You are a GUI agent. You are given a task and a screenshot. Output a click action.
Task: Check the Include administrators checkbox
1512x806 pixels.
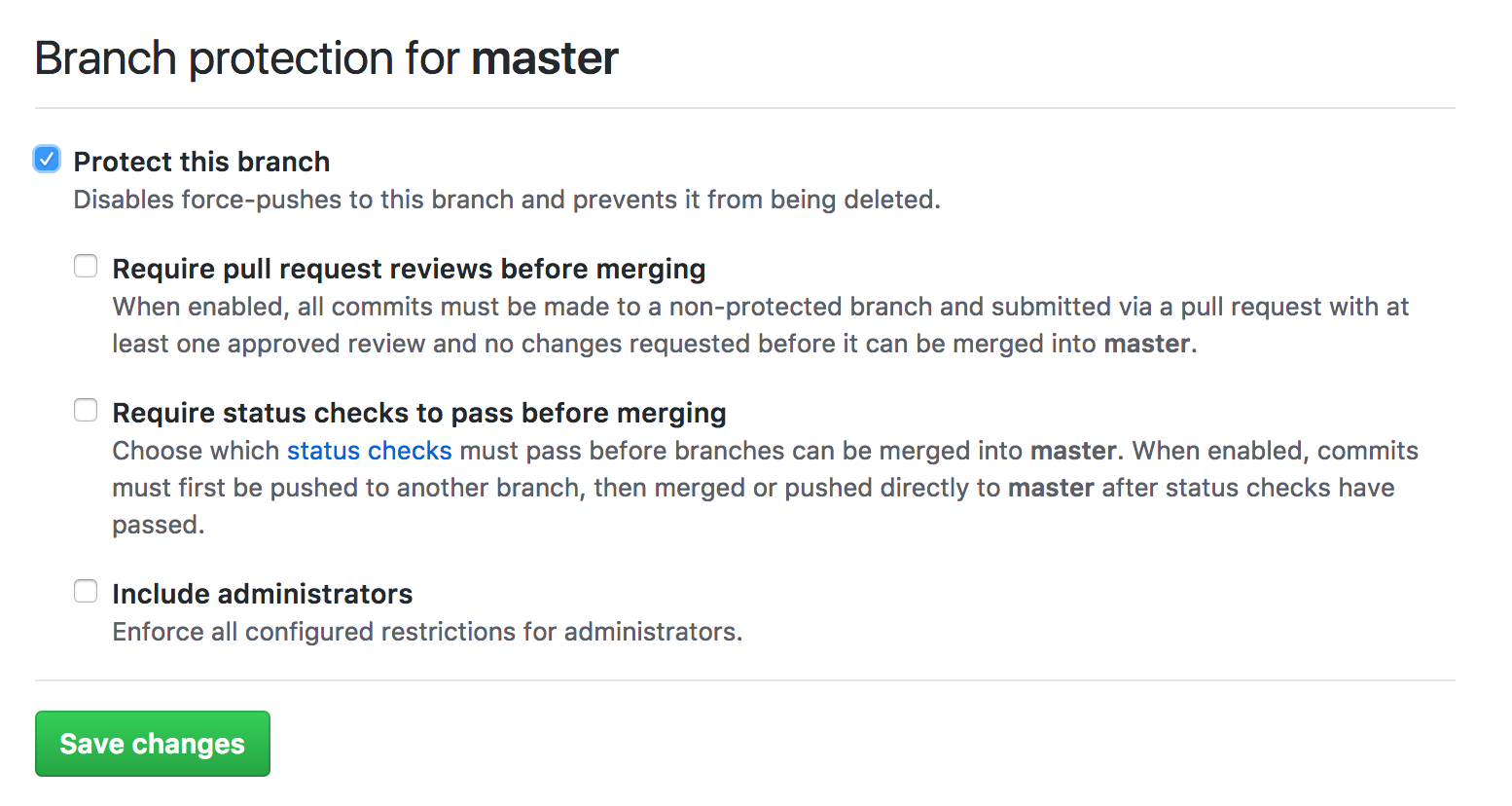[86, 591]
